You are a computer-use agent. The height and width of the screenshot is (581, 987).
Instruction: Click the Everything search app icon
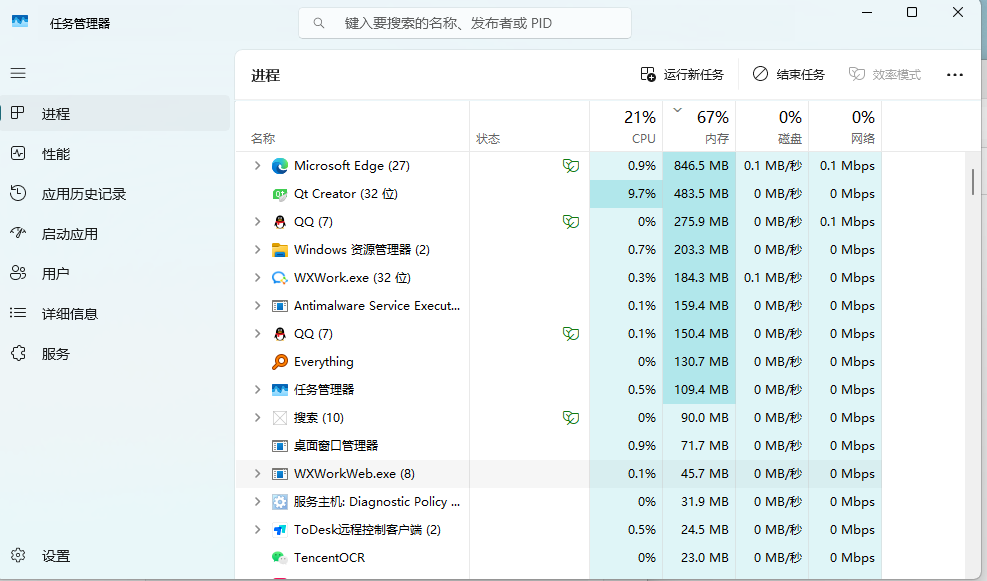click(280, 362)
